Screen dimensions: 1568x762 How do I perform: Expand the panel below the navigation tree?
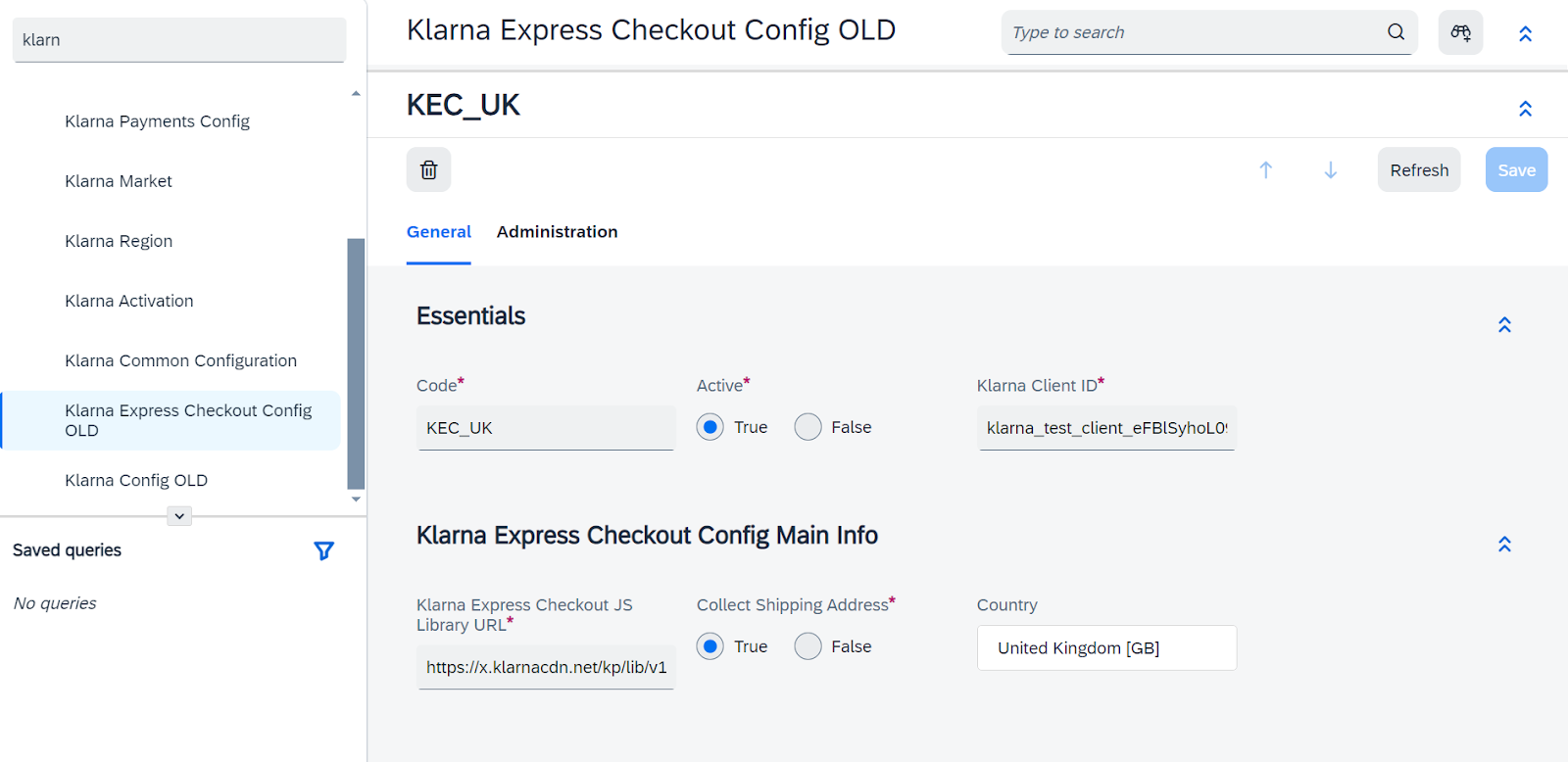coord(179,516)
